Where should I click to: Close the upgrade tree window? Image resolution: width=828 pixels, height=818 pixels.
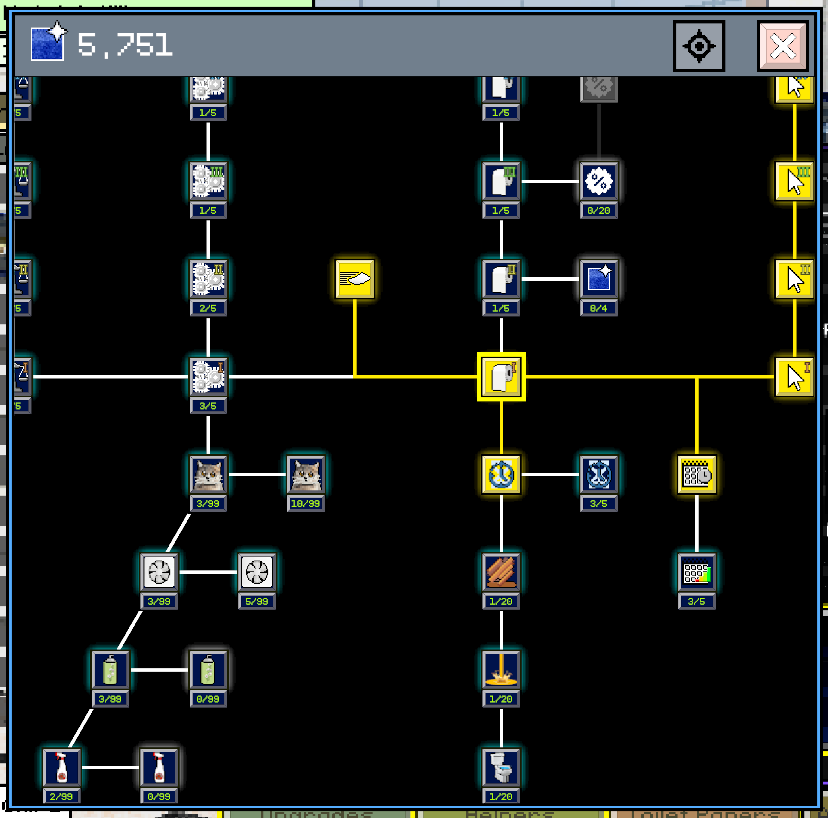click(x=783, y=46)
